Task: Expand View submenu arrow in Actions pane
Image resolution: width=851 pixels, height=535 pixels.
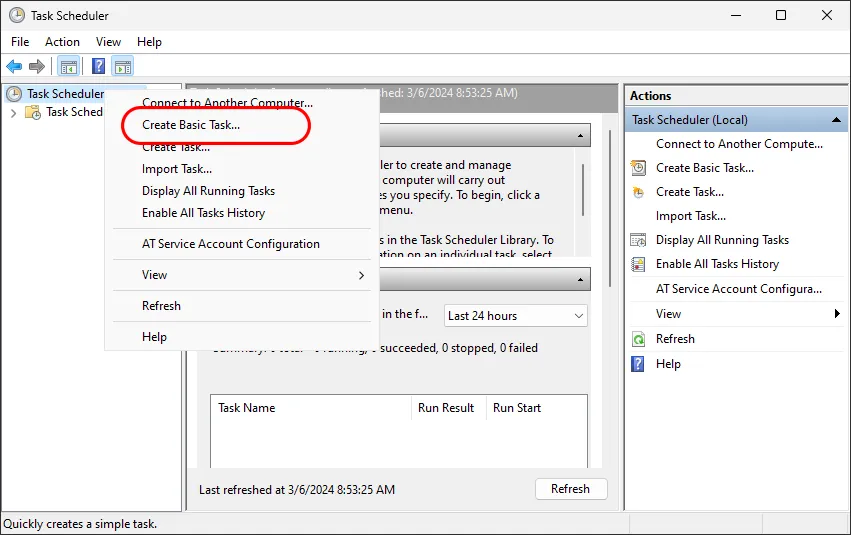Action: click(837, 314)
